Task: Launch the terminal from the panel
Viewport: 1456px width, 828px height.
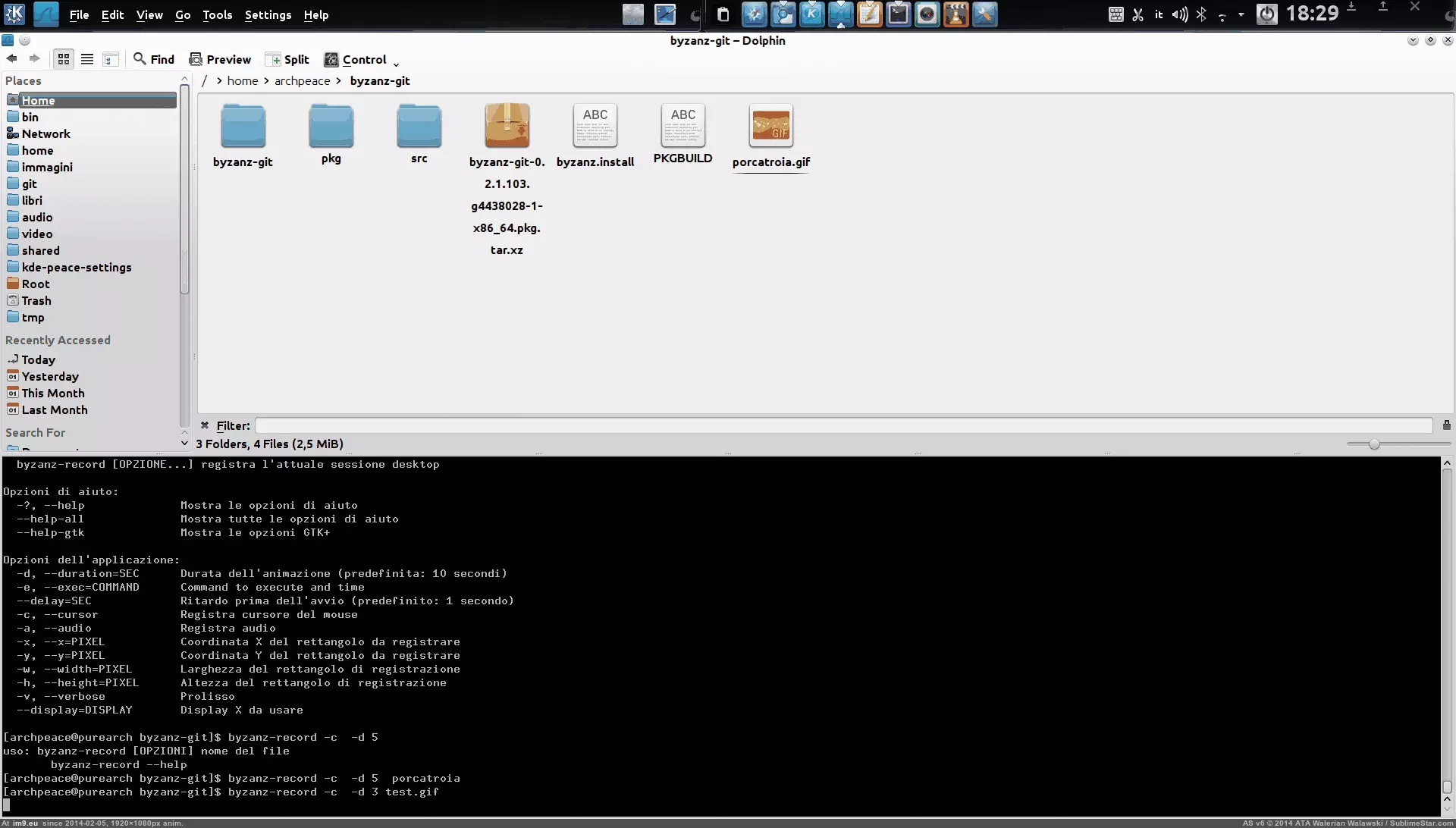Action: [x=898, y=14]
